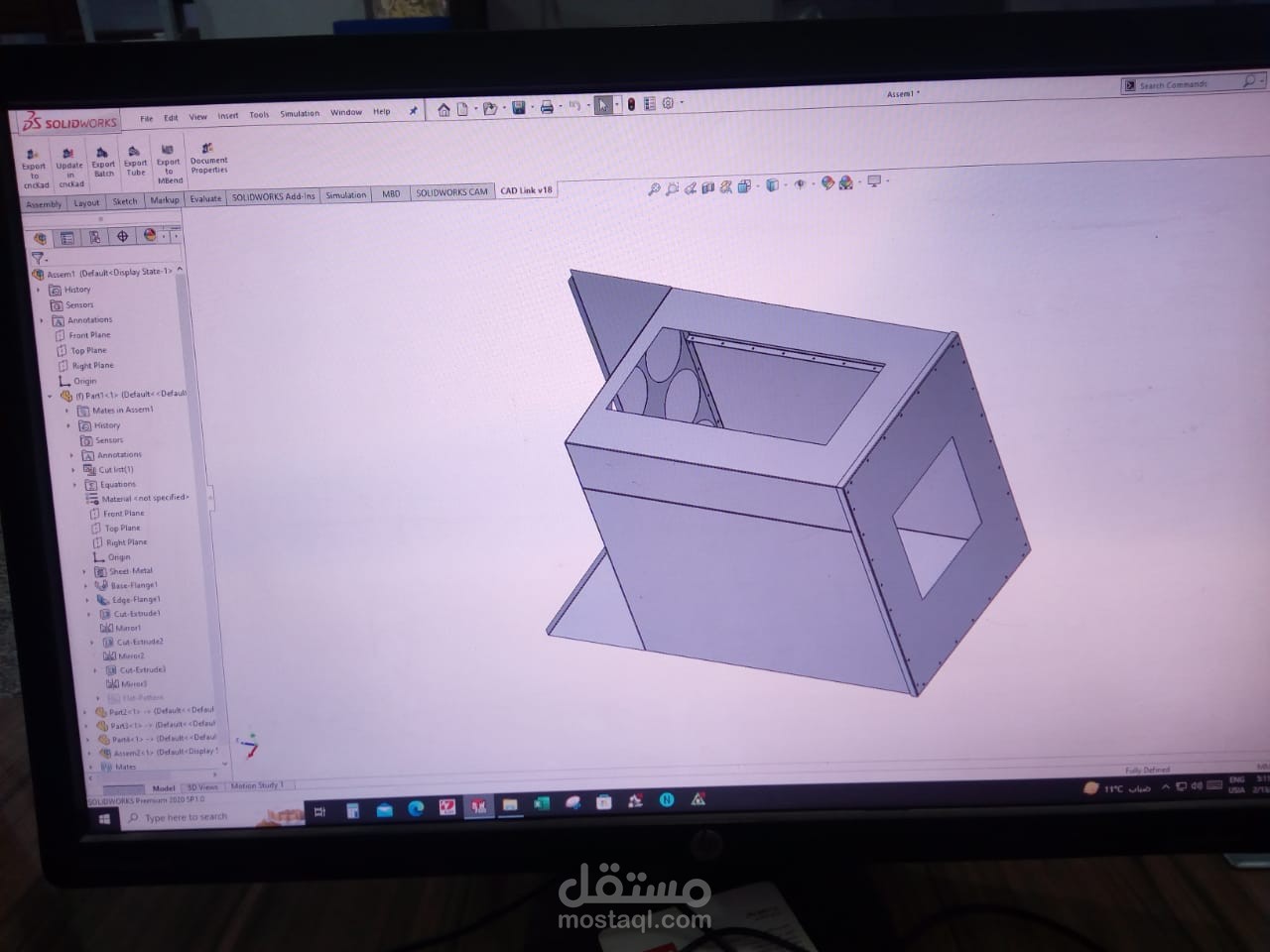This screenshot has width=1270, height=952.
Task: Expand the Base-Flange1 feature
Action: (86, 585)
